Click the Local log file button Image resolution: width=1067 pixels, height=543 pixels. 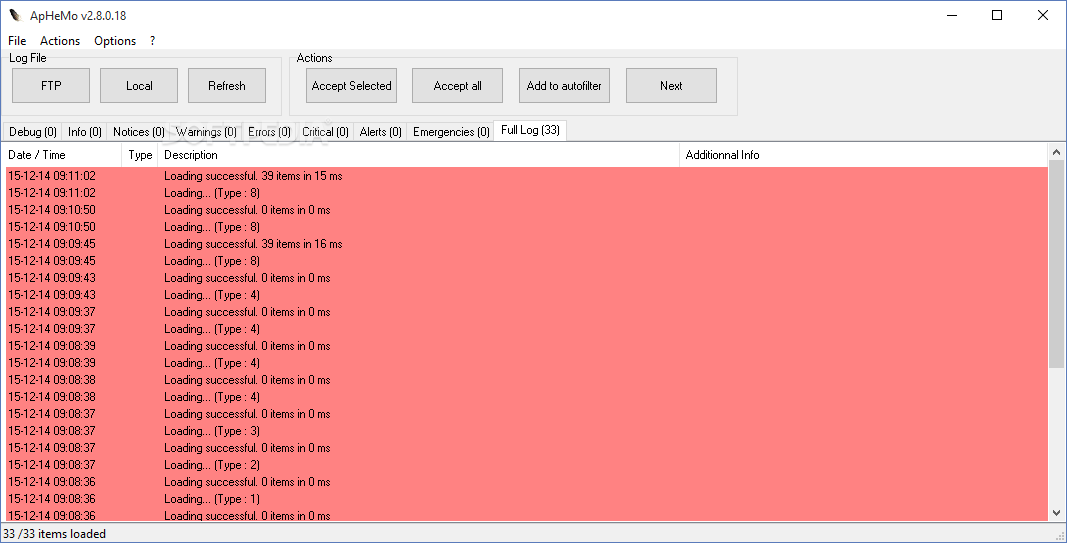(x=139, y=86)
